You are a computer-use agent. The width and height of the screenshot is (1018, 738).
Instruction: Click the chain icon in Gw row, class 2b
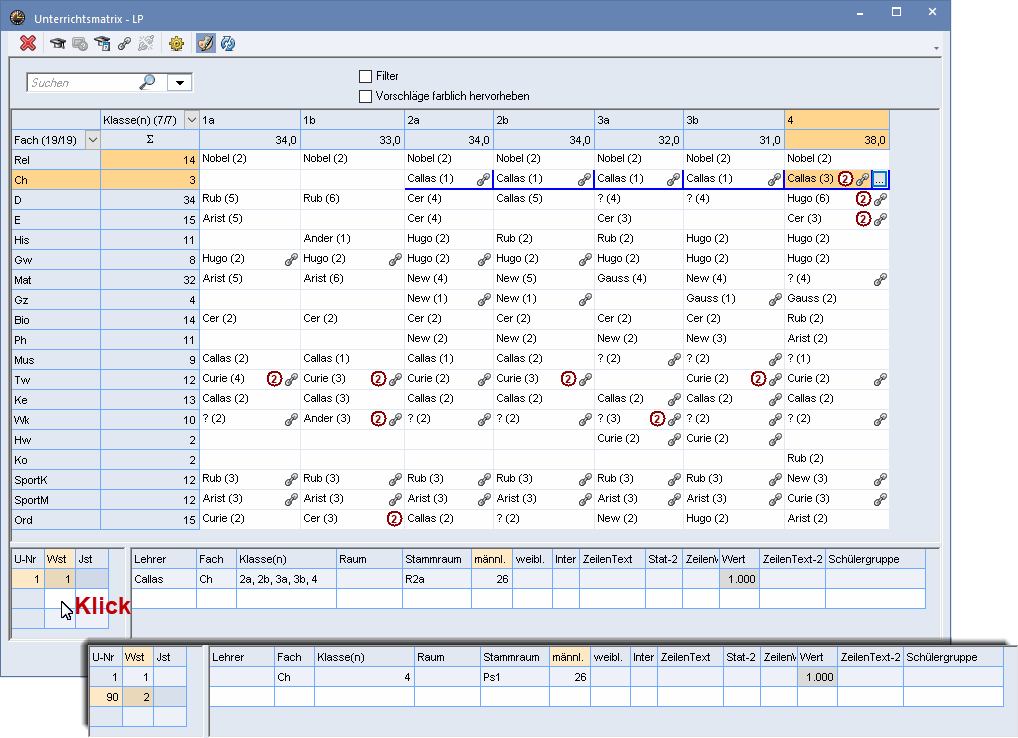(585, 260)
